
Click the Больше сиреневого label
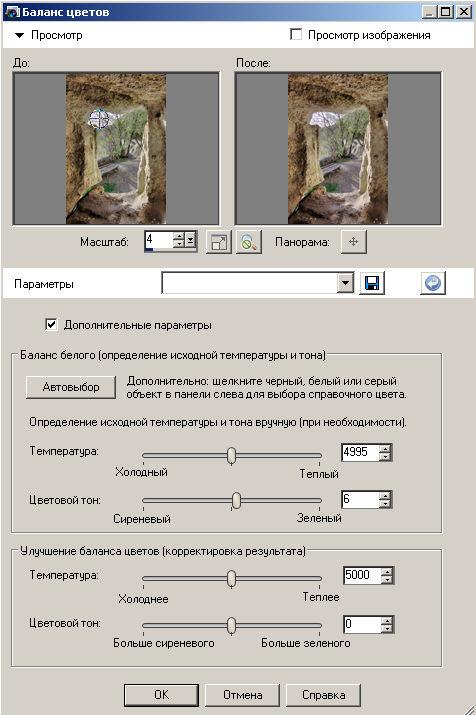[x=164, y=643]
